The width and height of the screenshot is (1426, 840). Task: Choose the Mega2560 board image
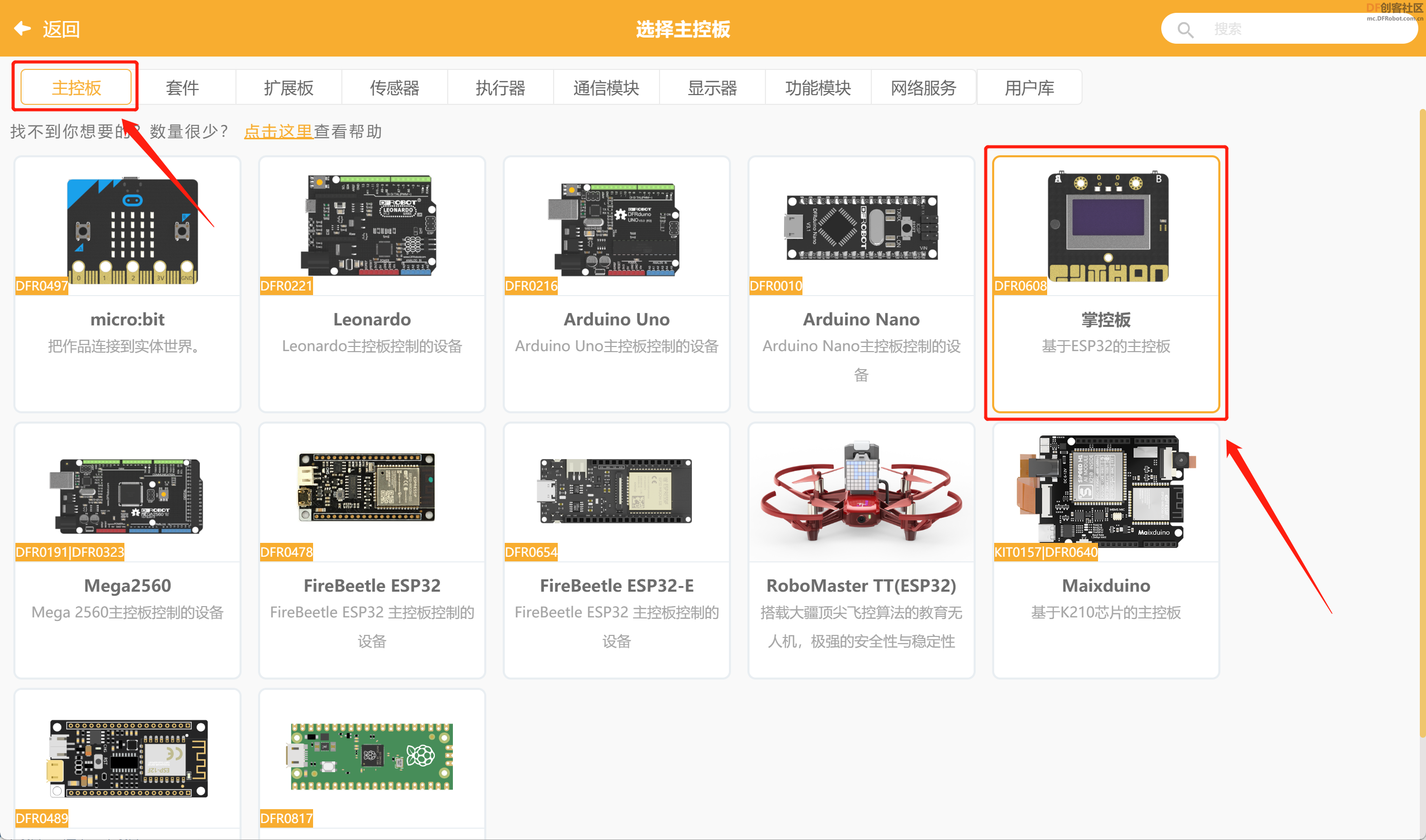click(125, 496)
